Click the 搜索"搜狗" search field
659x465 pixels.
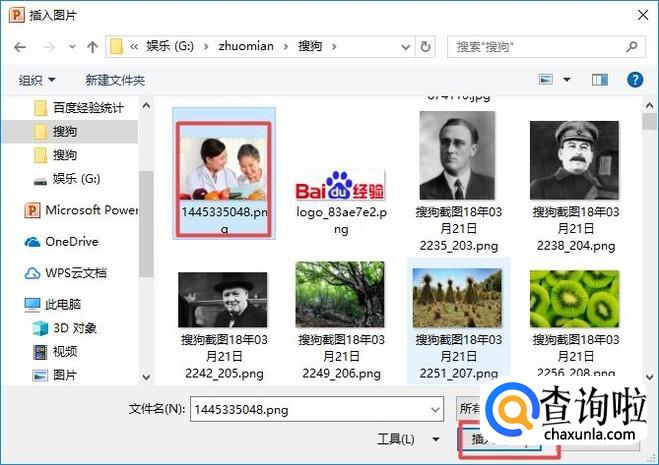click(x=540, y=46)
